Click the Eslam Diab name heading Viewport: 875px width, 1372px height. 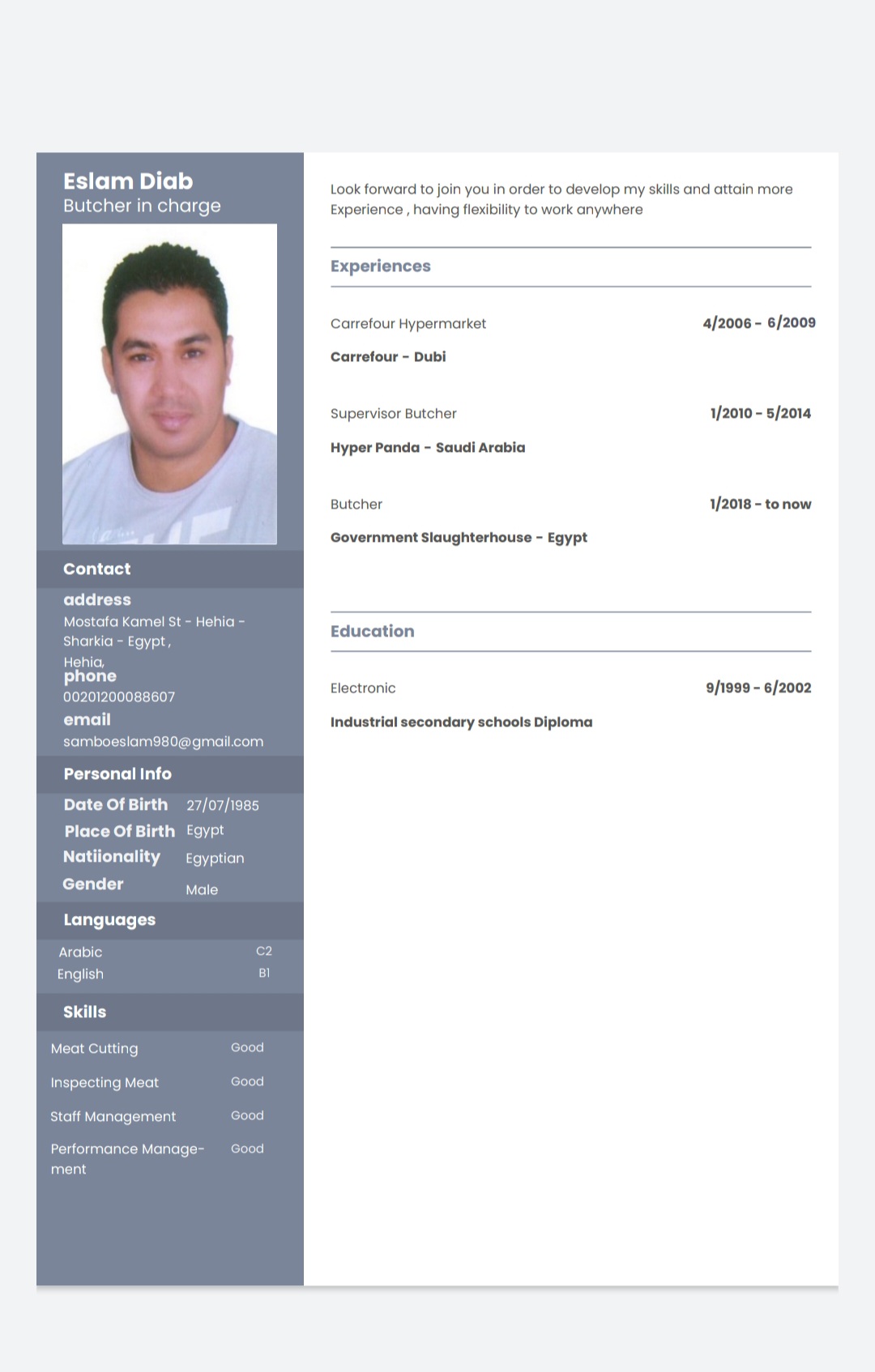tap(128, 181)
